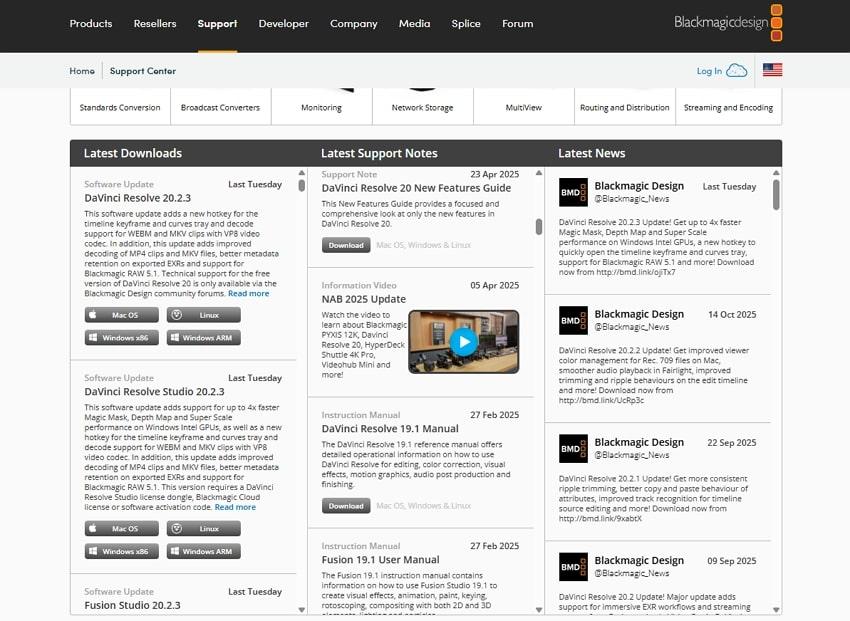Click the Latest Downloads scrollbar thumb
Viewport: 850px width, 621px height.
point(301,185)
